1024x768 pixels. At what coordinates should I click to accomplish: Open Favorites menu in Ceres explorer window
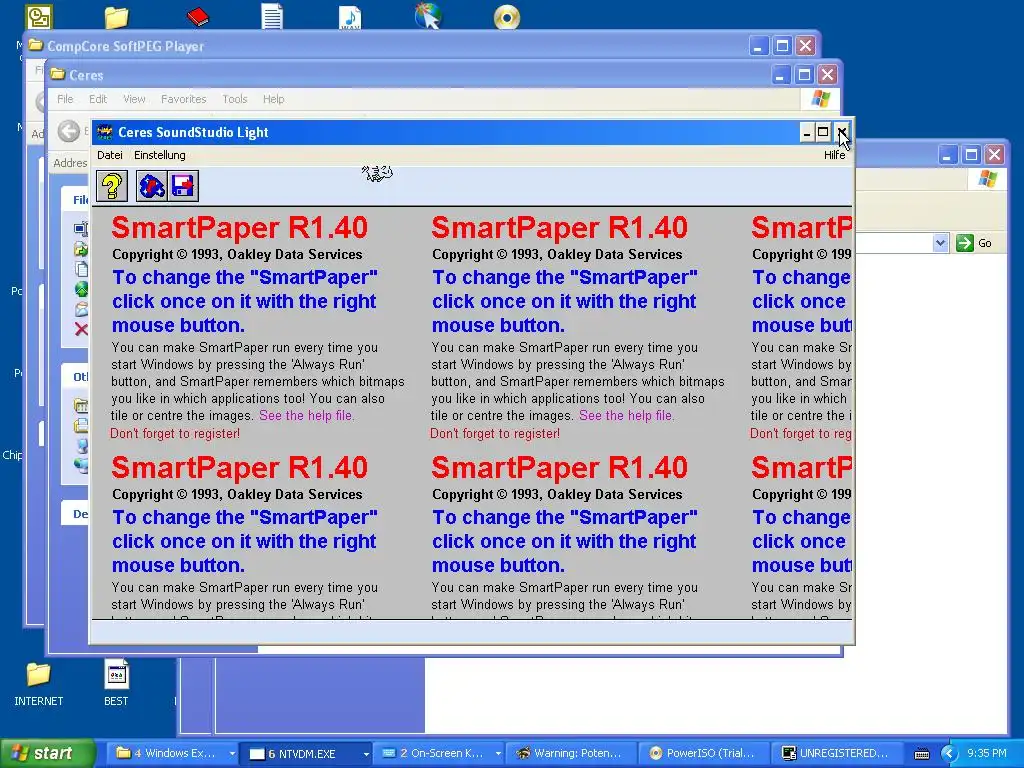(x=184, y=99)
